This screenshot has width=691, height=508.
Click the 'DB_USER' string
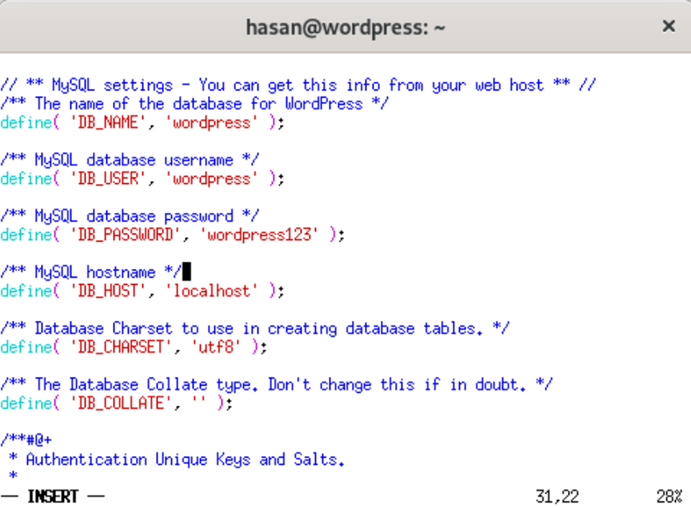[x=108, y=178]
